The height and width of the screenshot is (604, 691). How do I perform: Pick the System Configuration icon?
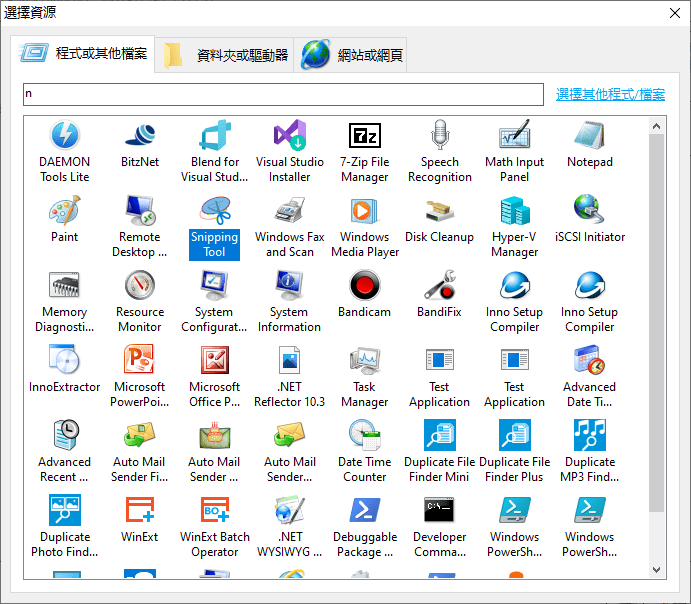pos(215,285)
